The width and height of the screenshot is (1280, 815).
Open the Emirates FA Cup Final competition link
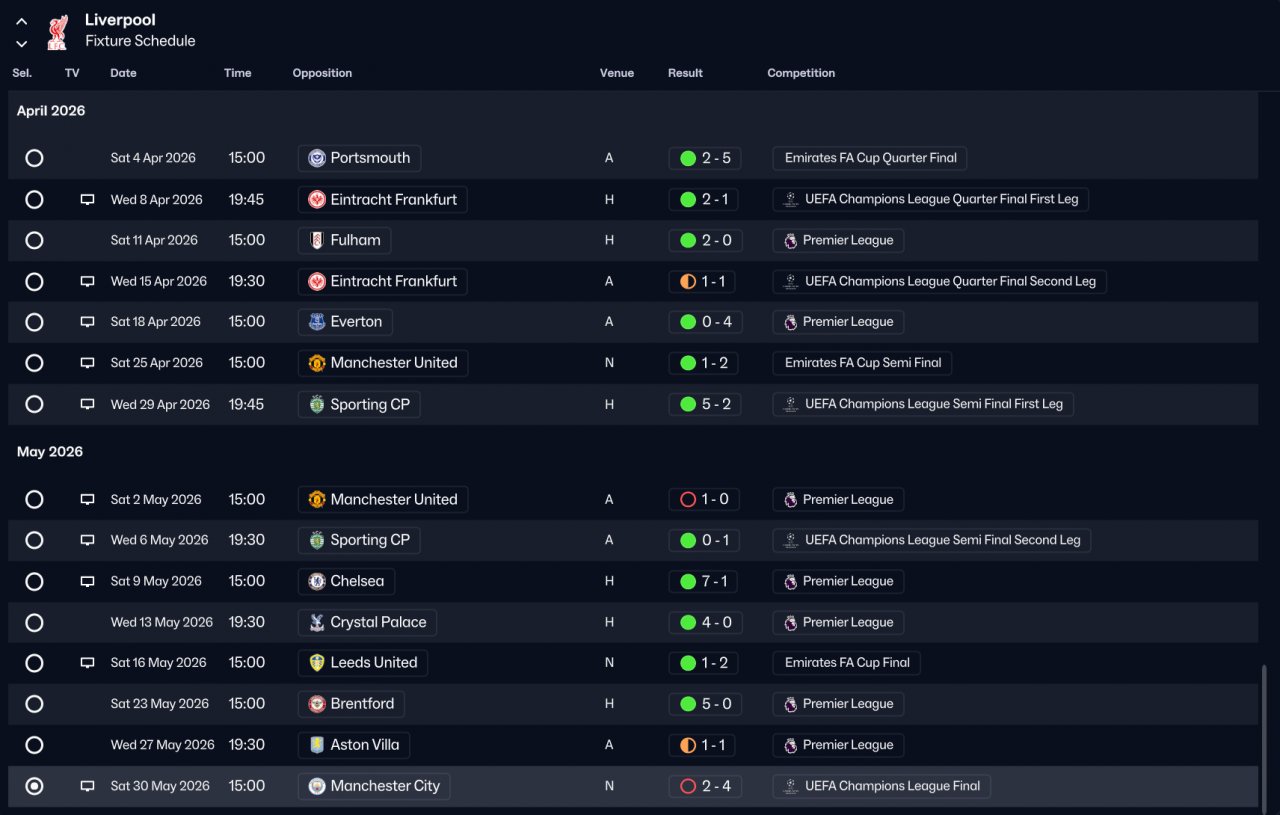(847, 663)
